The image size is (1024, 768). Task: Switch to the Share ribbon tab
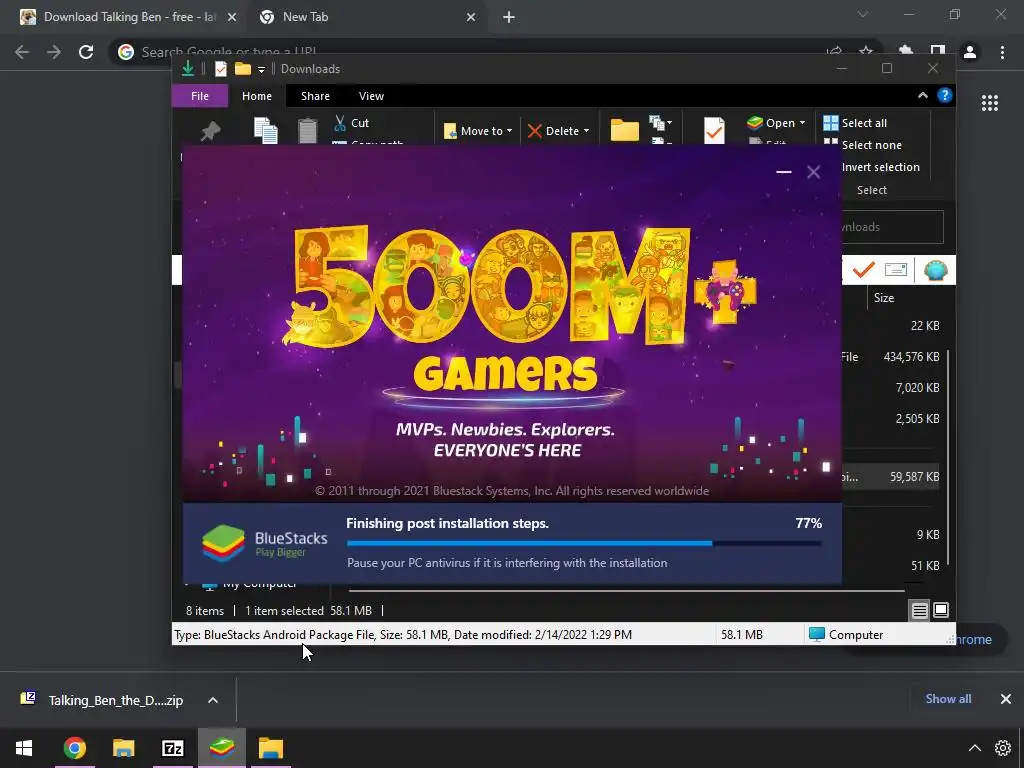315,96
